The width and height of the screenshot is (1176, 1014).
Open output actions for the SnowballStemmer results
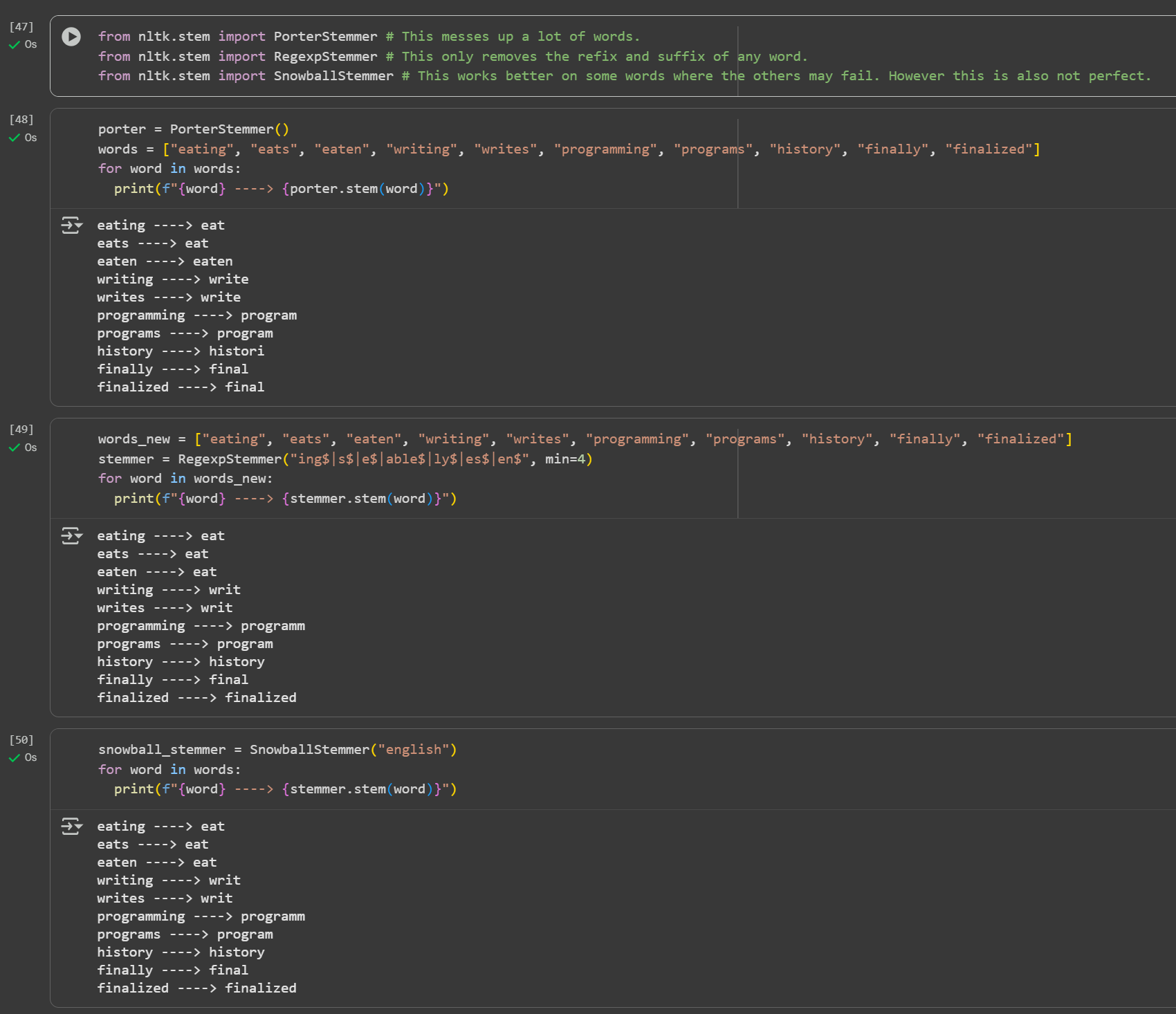click(71, 827)
